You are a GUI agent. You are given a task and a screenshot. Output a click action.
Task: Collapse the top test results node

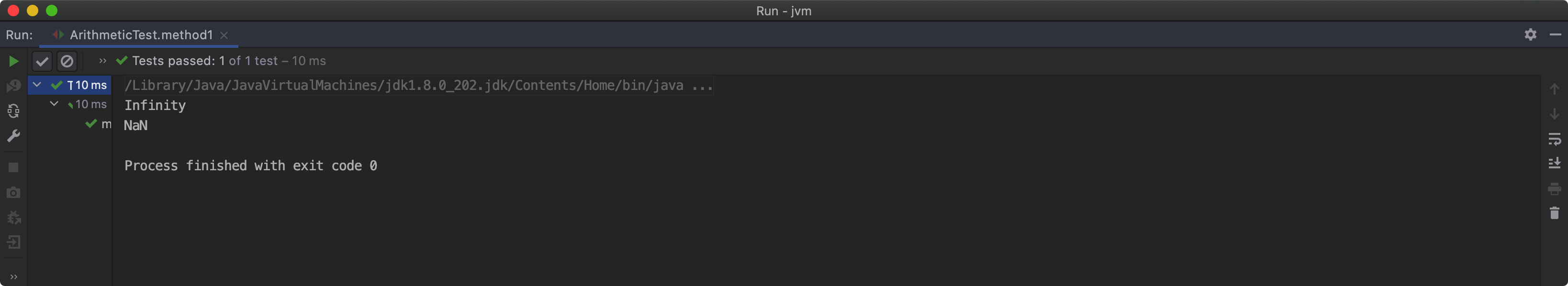(37, 85)
